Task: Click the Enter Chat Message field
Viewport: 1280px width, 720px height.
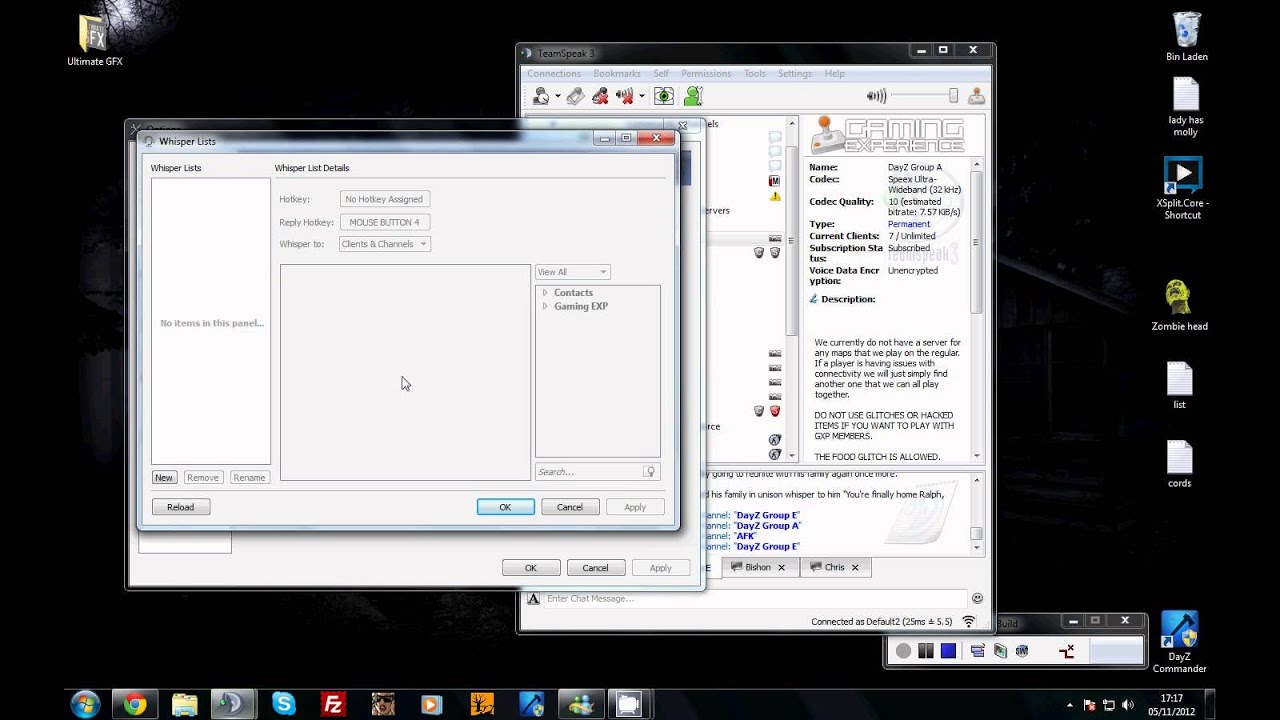Action: tap(755, 598)
